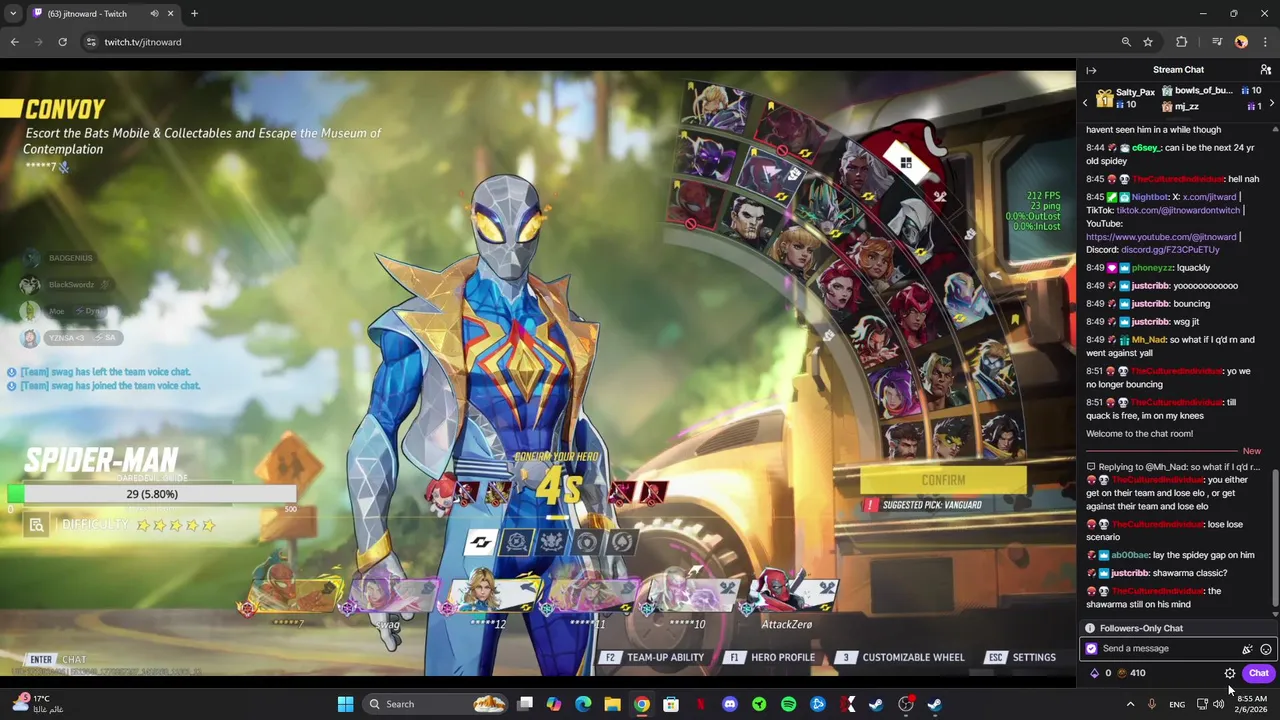Show next gift leaderboard entries
Screen dimensions: 1280x720
[x=1271, y=103]
